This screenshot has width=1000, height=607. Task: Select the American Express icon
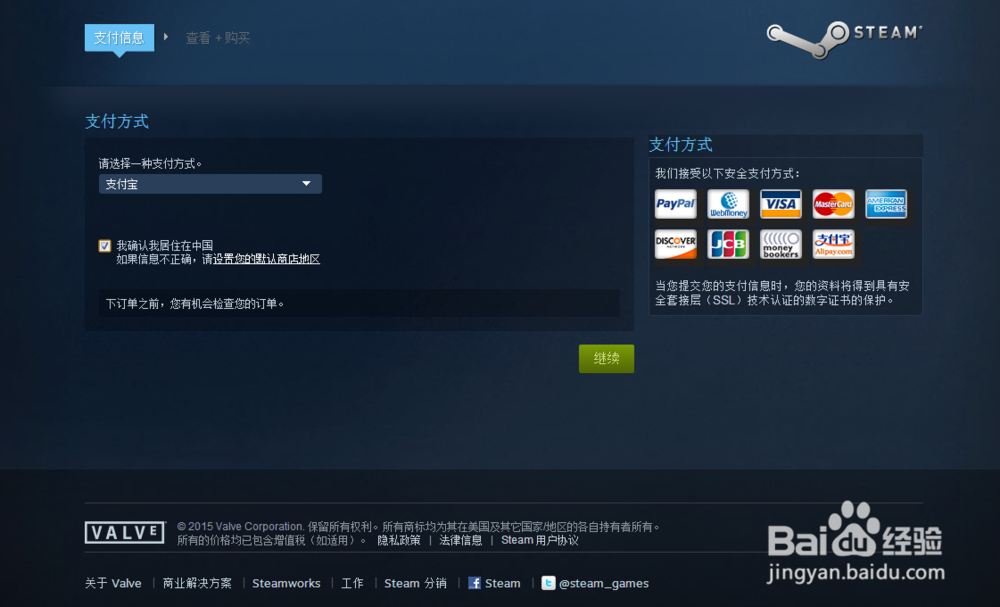[886, 204]
